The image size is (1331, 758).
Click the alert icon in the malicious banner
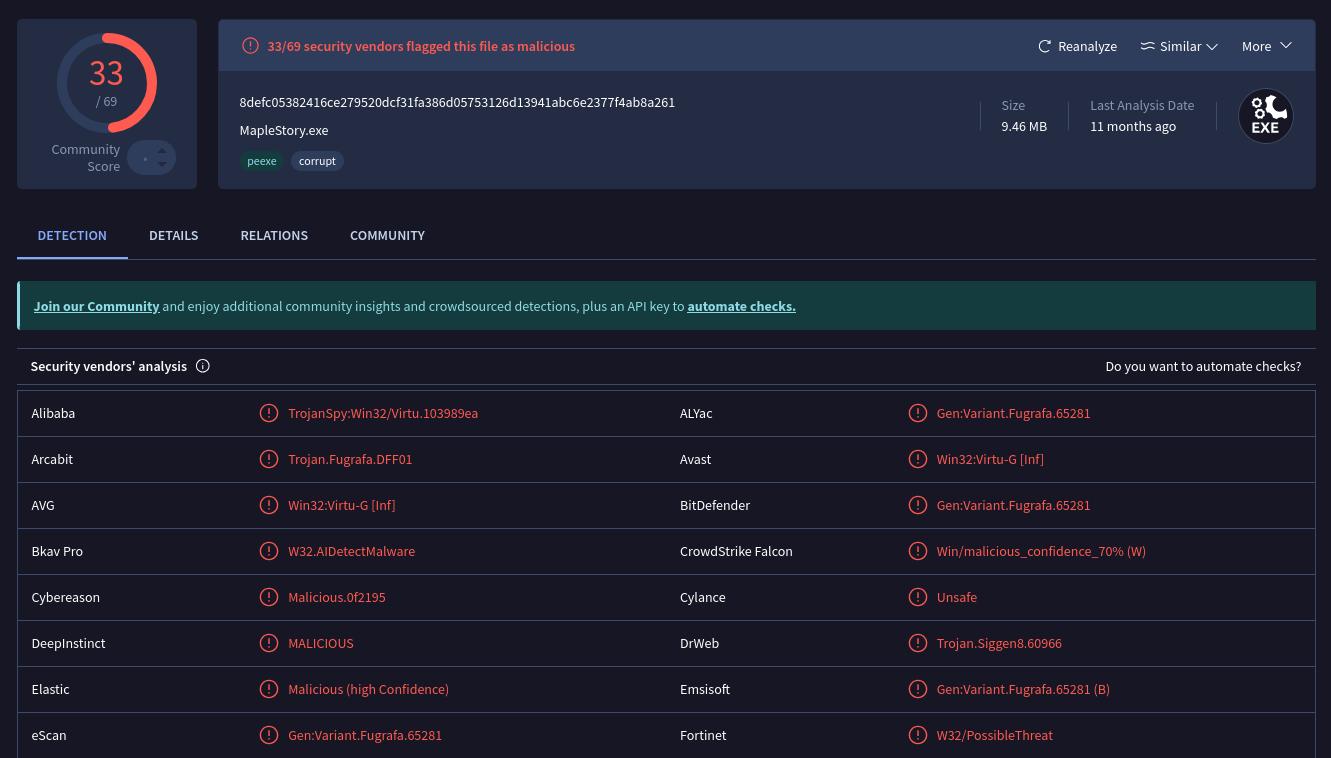coord(250,46)
